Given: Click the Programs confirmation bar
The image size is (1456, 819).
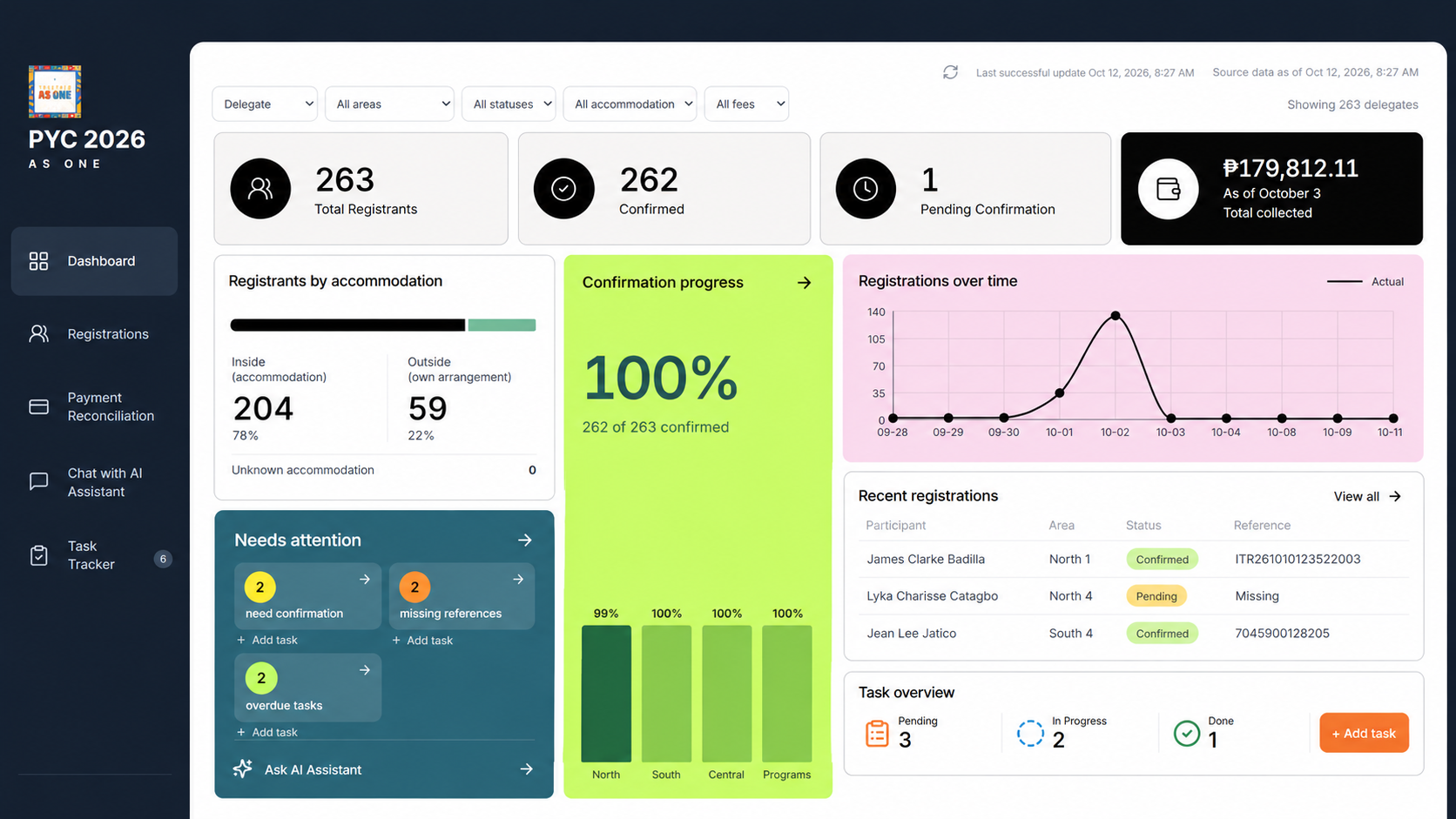Looking at the screenshot, I should [x=787, y=694].
